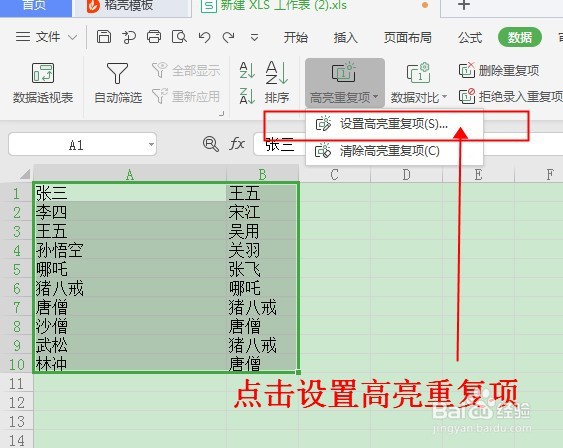The width and height of the screenshot is (563, 448).
Task: Select column B header
Action: 262,174
